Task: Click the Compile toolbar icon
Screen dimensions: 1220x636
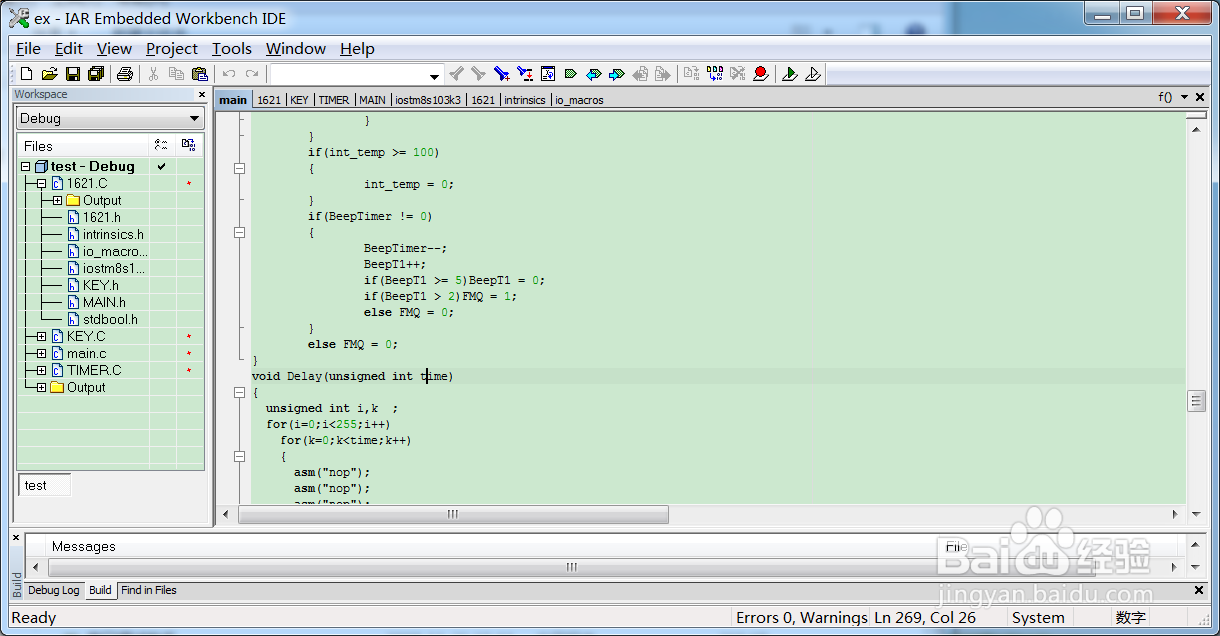Action: click(692, 74)
